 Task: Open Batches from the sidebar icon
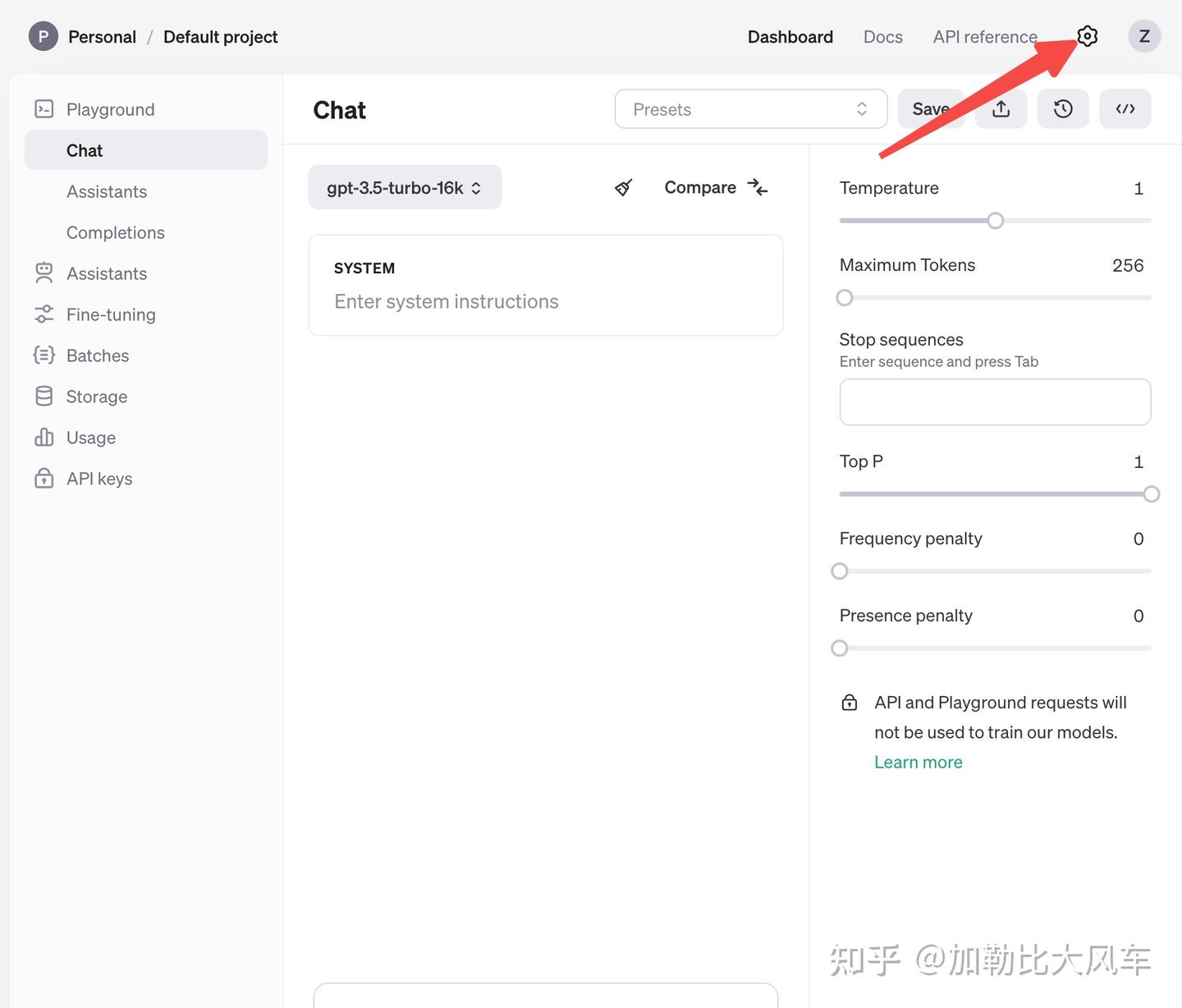click(x=44, y=355)
